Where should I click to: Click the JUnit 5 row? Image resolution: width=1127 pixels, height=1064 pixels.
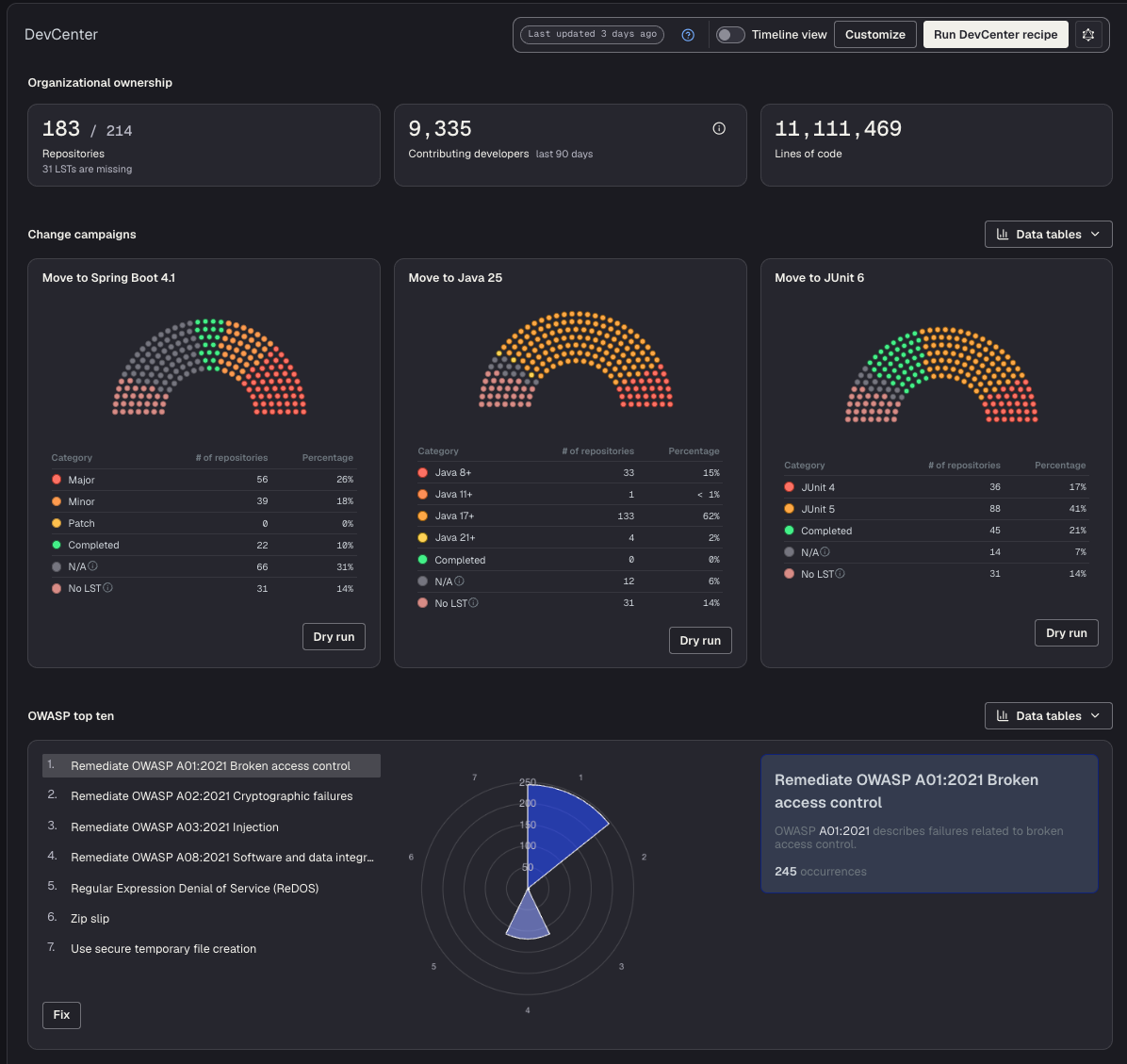936,508
